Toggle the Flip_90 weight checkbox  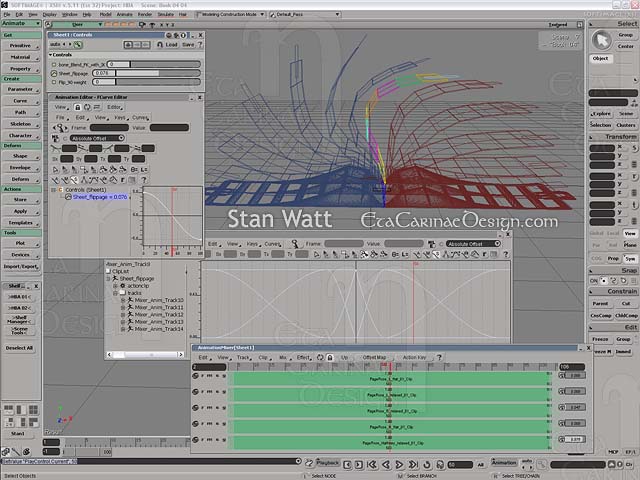coord(54,82)
